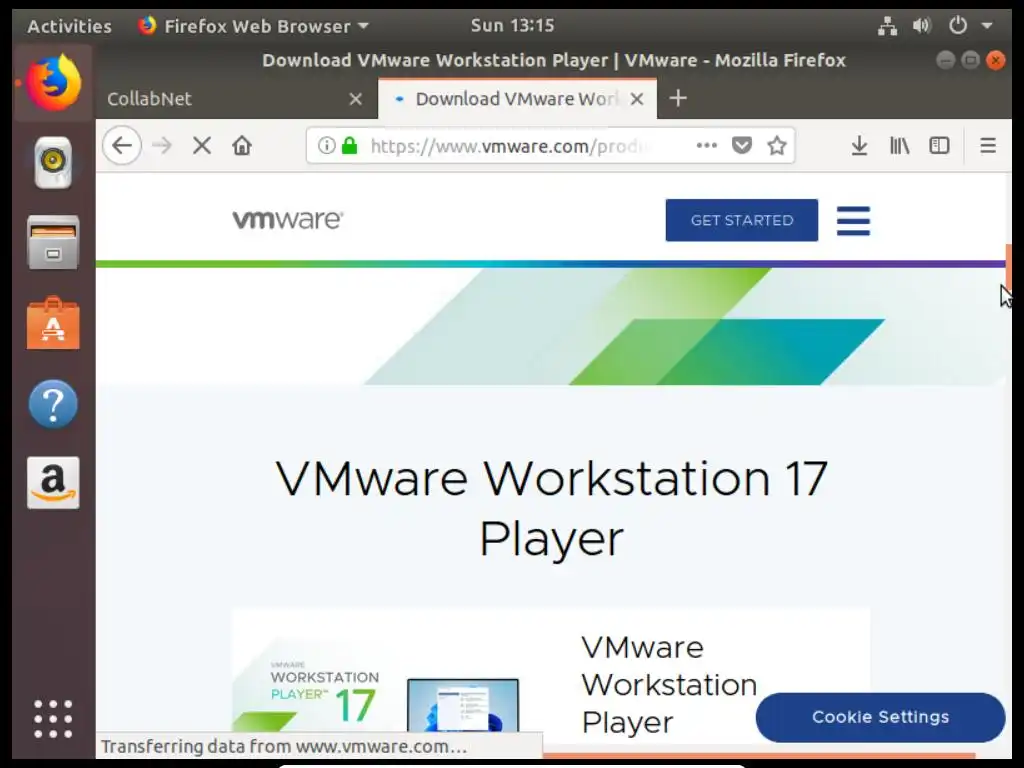Bookmark this page with the star
Image resolution: width=1024 pixels, height=768 pixels.
[x=776, y=145]
